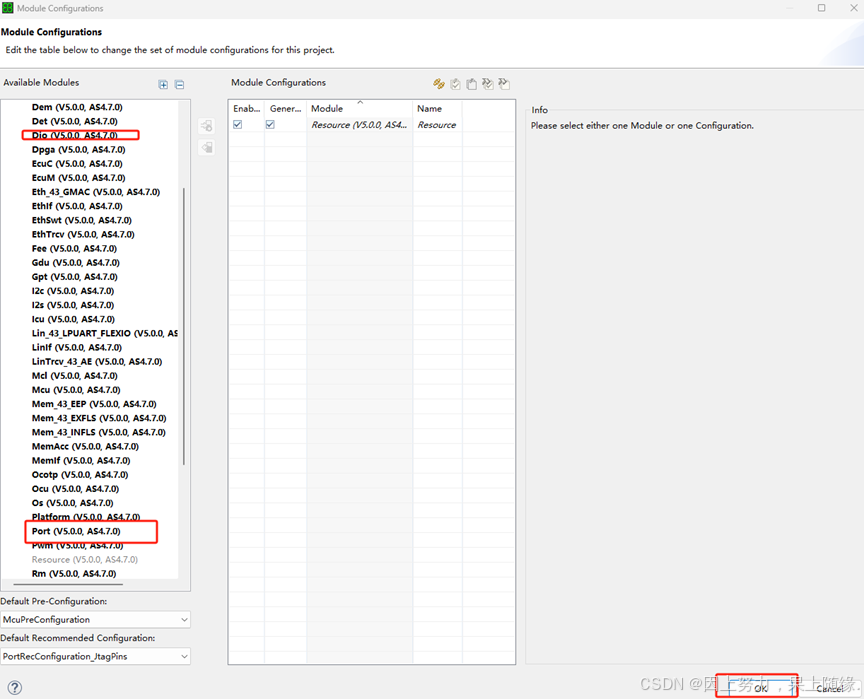864x699 pixels.
Task: Toggle the Generate checkbox for the Resource row
Action: coord(270,124)
